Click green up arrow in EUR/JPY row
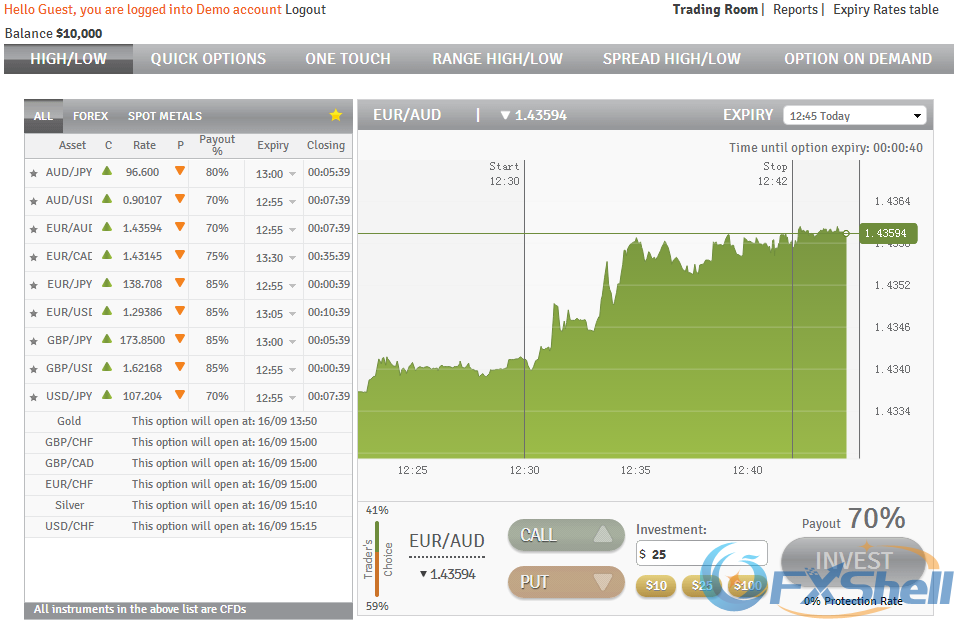The height and width of the screenshot is (623, 959). pyautogui.click(x=107, y=284)
